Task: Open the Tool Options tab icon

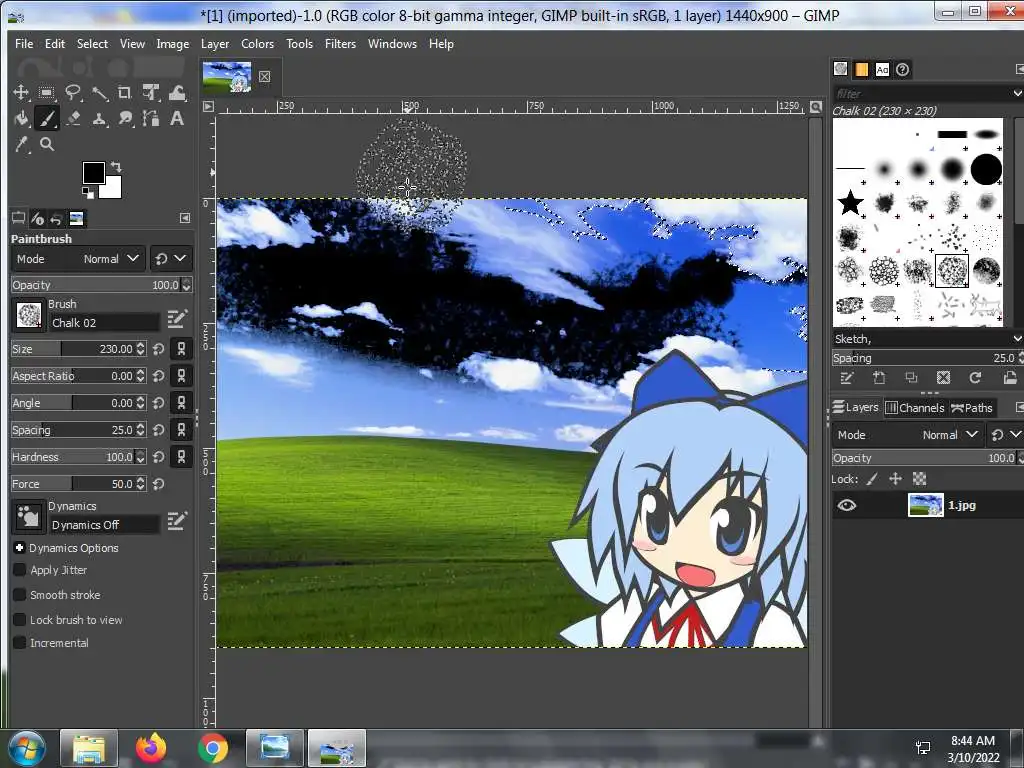Action: tap(18, 219)
